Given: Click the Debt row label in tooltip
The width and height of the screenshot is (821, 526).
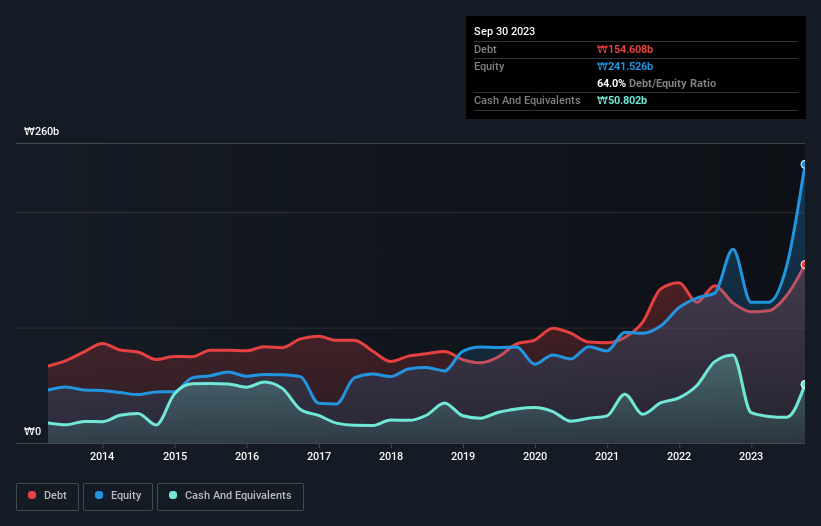Looking at the screenshot, I should click(485, 49).
